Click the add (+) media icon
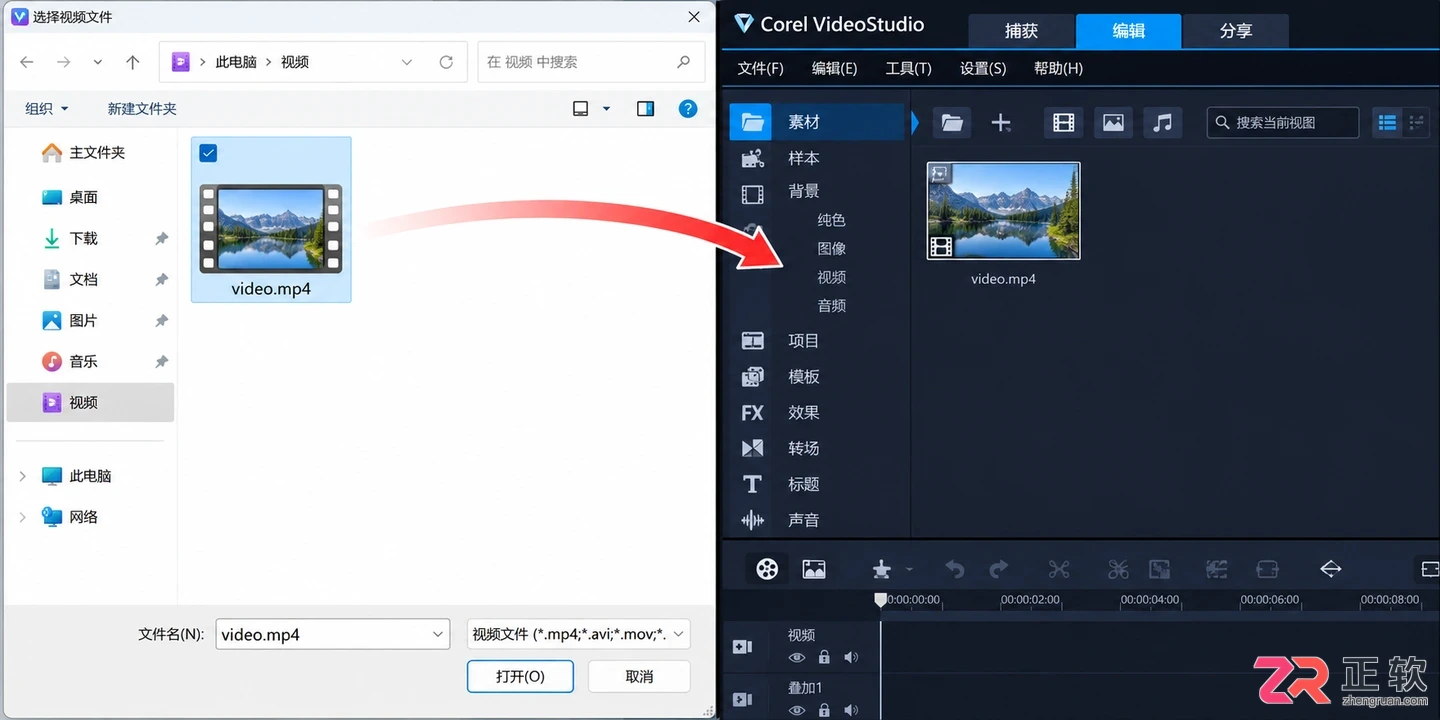 tap(1001, 122)
